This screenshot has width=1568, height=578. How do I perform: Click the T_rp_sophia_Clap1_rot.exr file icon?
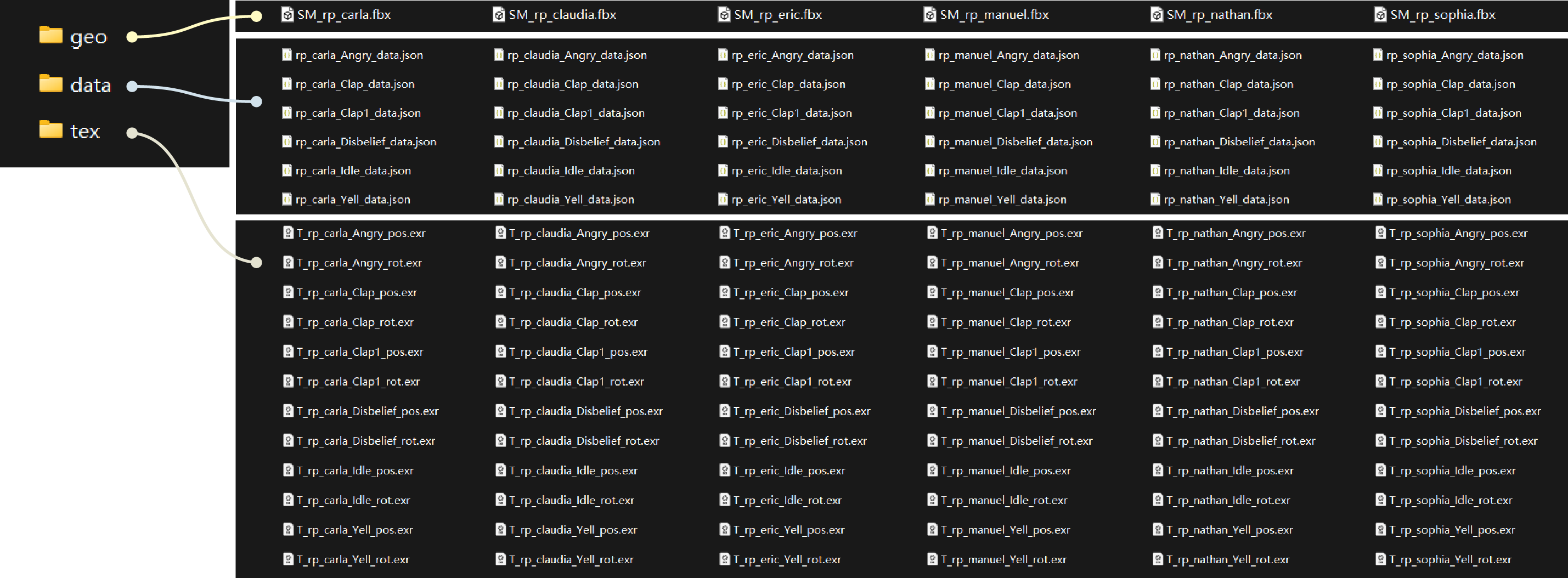pos(1381,381)
